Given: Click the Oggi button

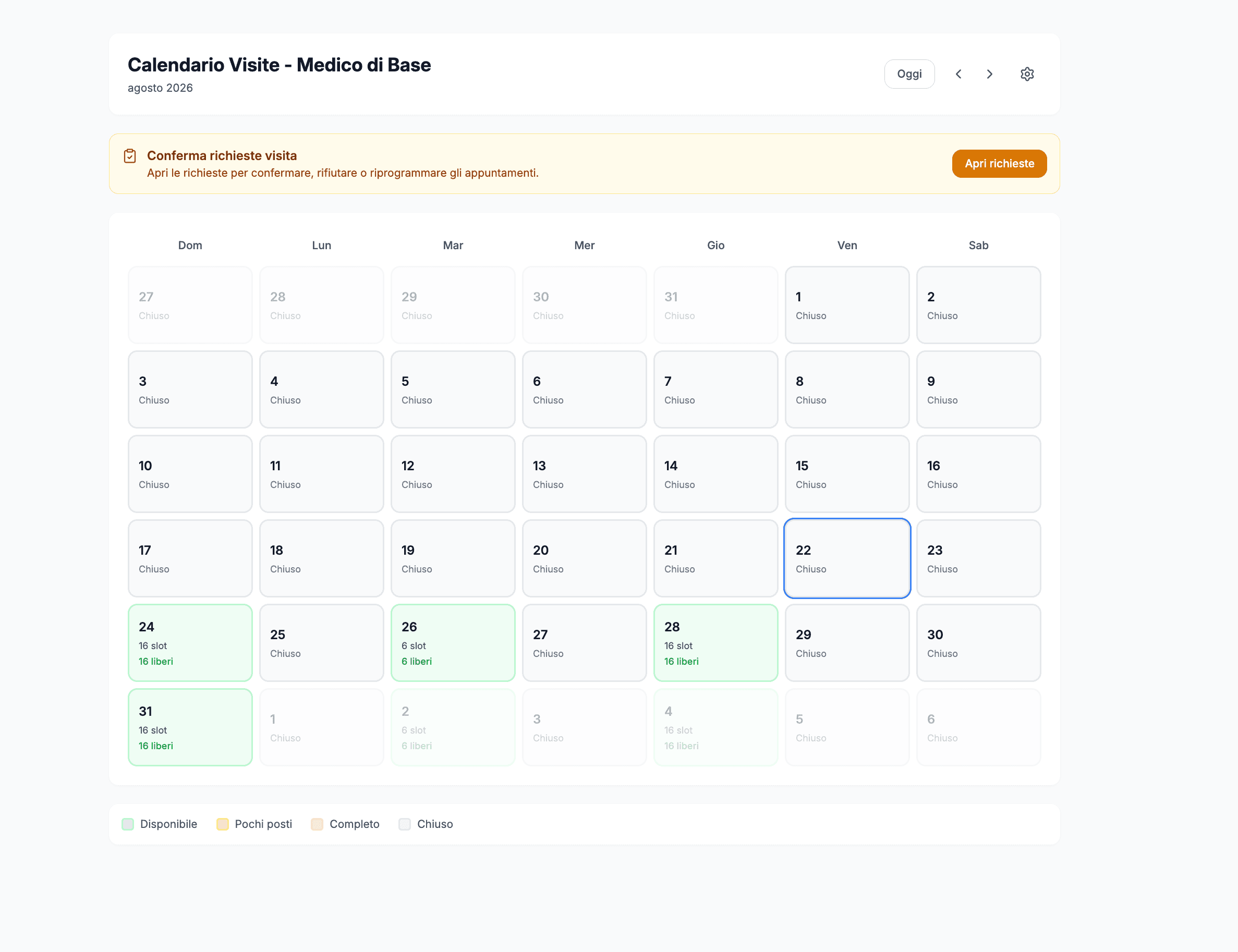Looking at the screenshot, I should pos(909,74).
